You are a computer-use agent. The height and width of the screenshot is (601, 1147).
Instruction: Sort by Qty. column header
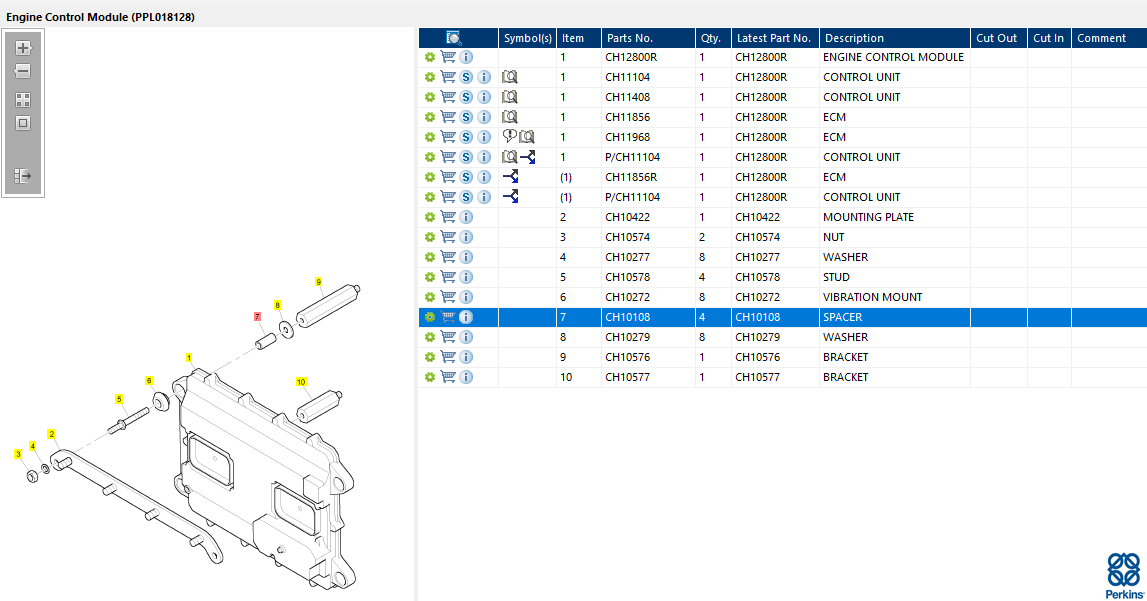[713, 38]
